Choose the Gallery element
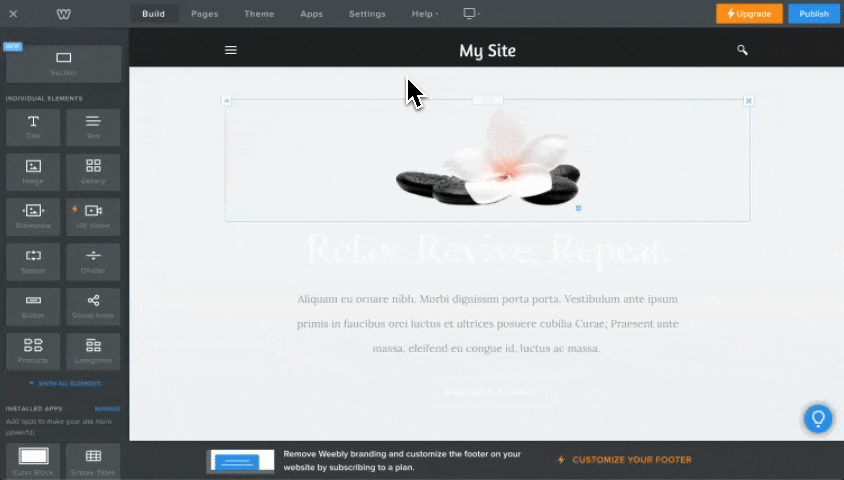 (93, 171)
